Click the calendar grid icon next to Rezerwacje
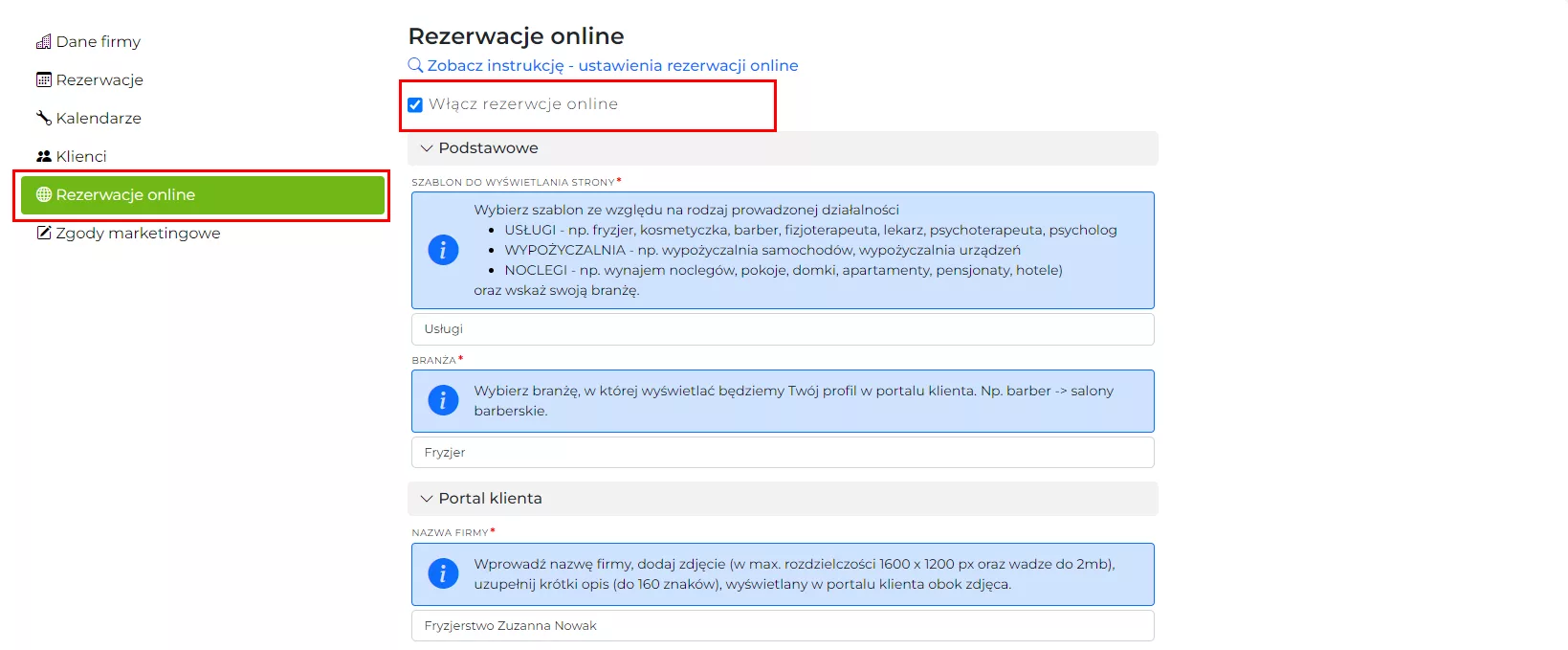Image resolution: width=1568 pixels, height=650 pixels. click(43, 80)
